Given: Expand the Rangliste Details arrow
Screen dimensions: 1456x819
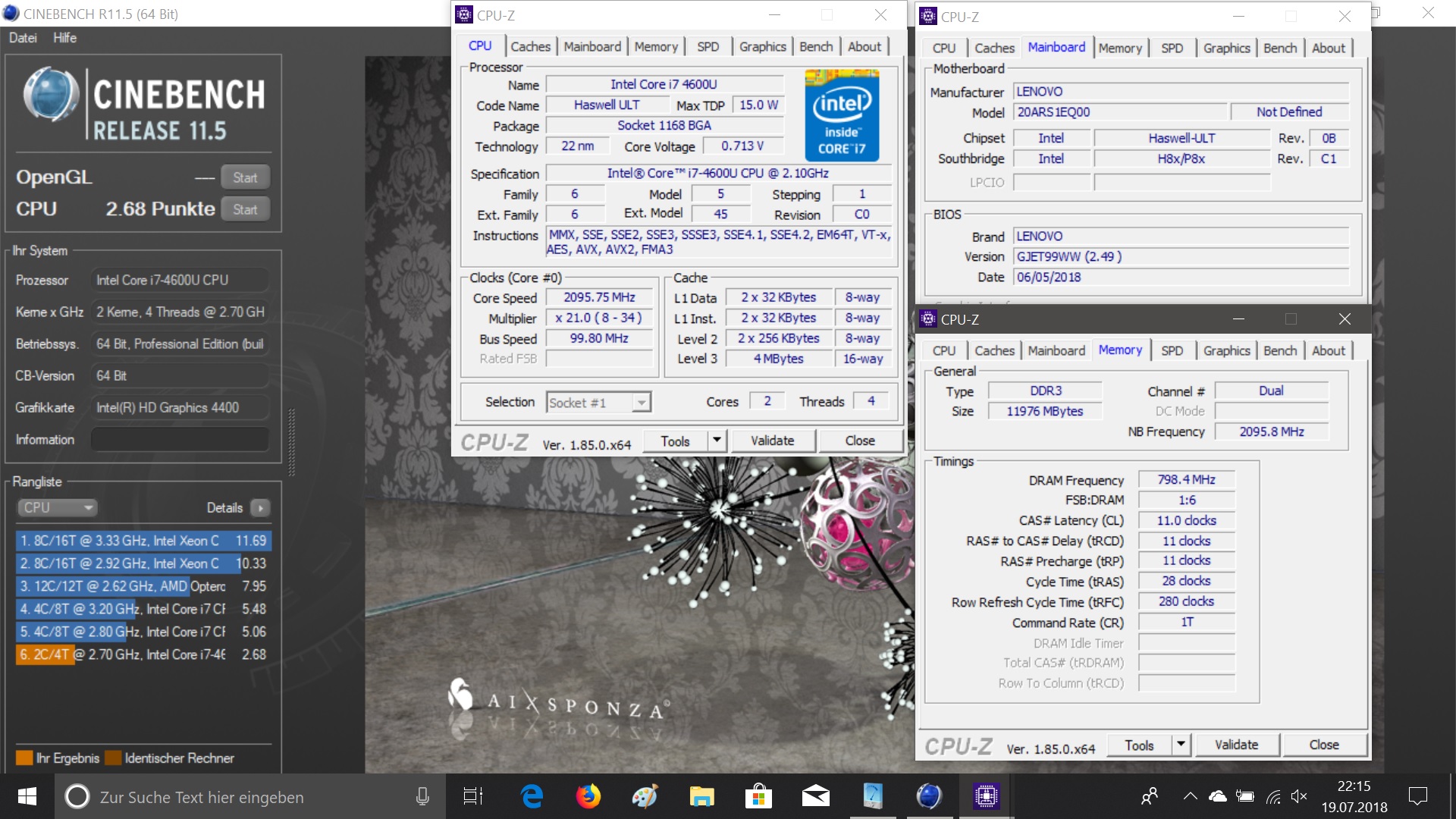Looking at the screenshot, I should tap(260, 507).
